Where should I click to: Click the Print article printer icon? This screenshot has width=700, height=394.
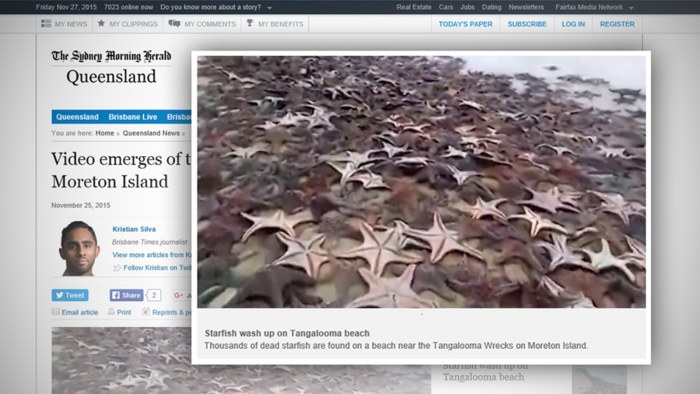(112, 312)
